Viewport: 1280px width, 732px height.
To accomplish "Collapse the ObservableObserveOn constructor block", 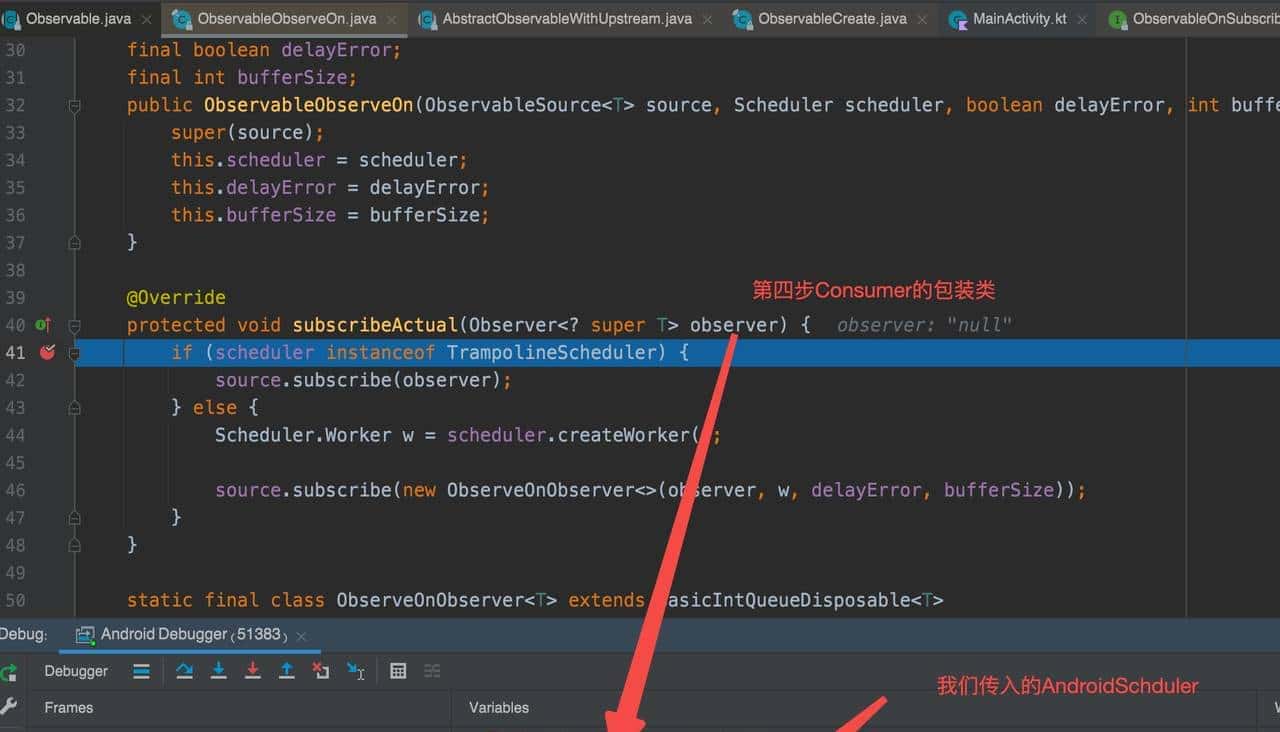I will pyautogui.click(x=74, y=104).
